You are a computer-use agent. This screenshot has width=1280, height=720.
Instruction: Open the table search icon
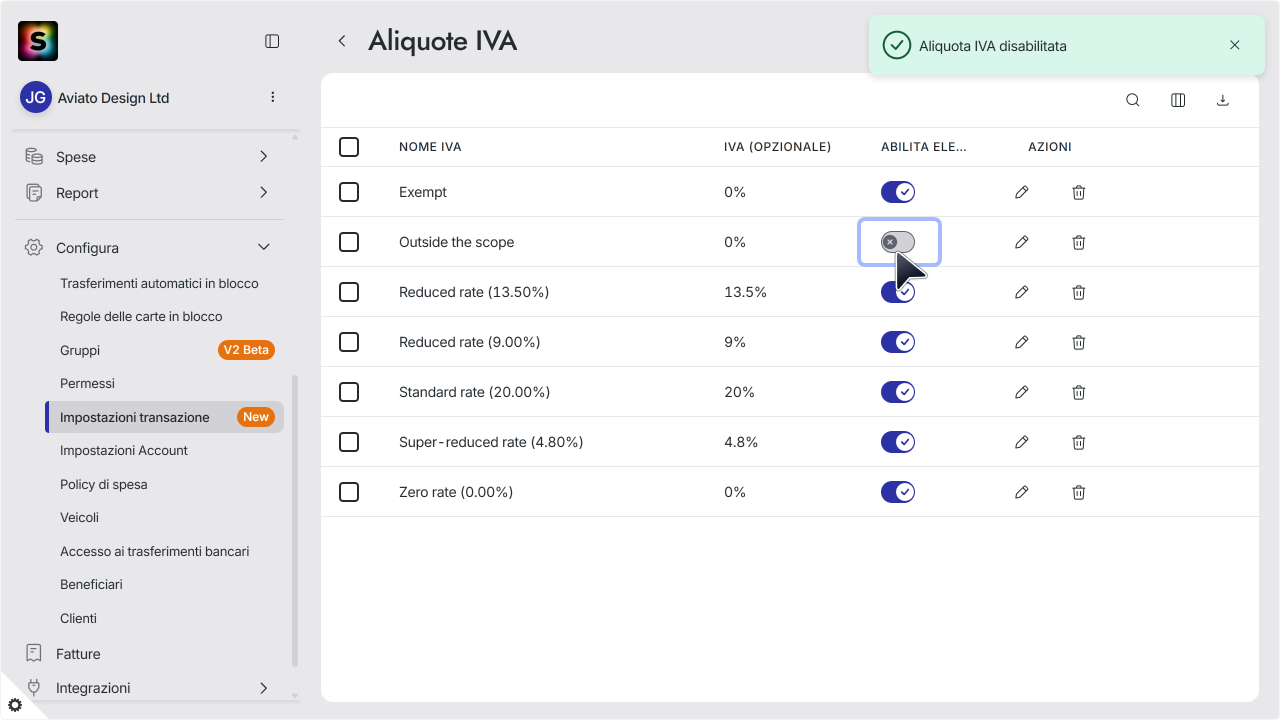(1133, 100)
